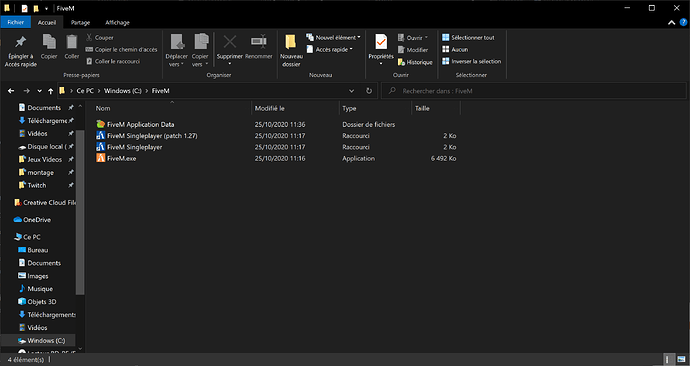Click the refresh arrow beside the address bar
The image size is (690, 366).
click(369, 91)
